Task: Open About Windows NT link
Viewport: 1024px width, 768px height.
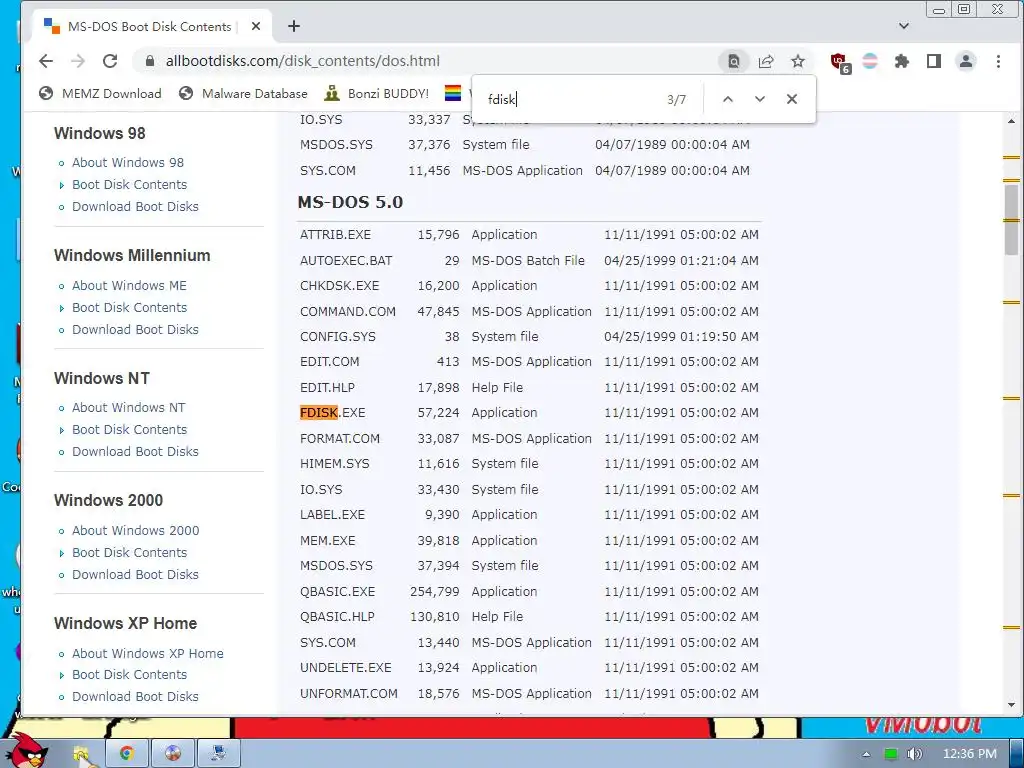Action: click(x=129, y=408)
